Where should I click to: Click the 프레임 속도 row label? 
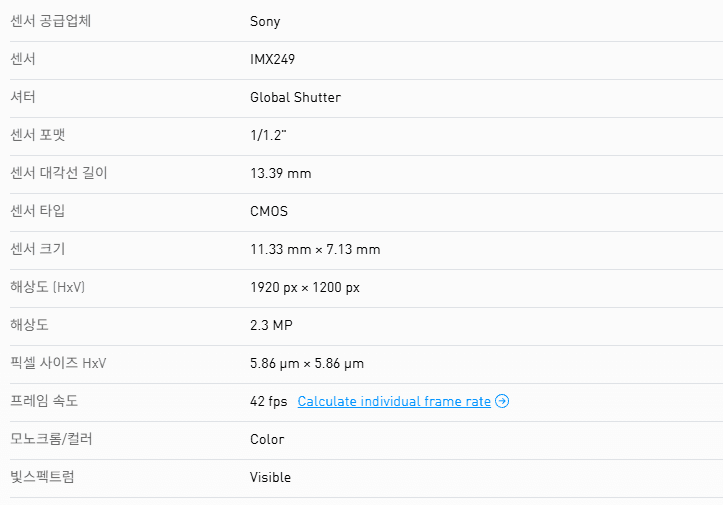coord(44,401)
